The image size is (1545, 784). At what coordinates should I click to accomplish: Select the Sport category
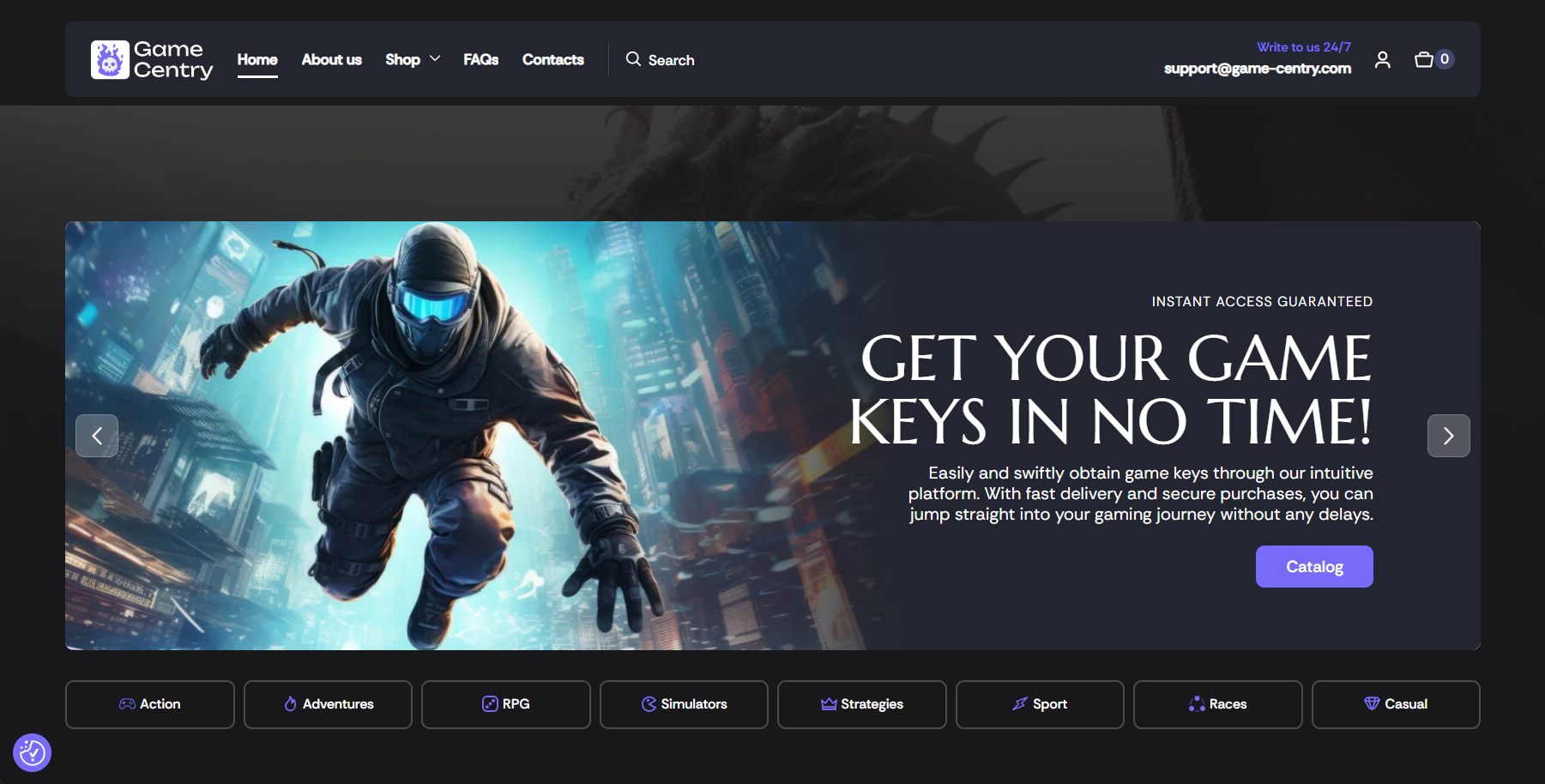(1040, 704)
